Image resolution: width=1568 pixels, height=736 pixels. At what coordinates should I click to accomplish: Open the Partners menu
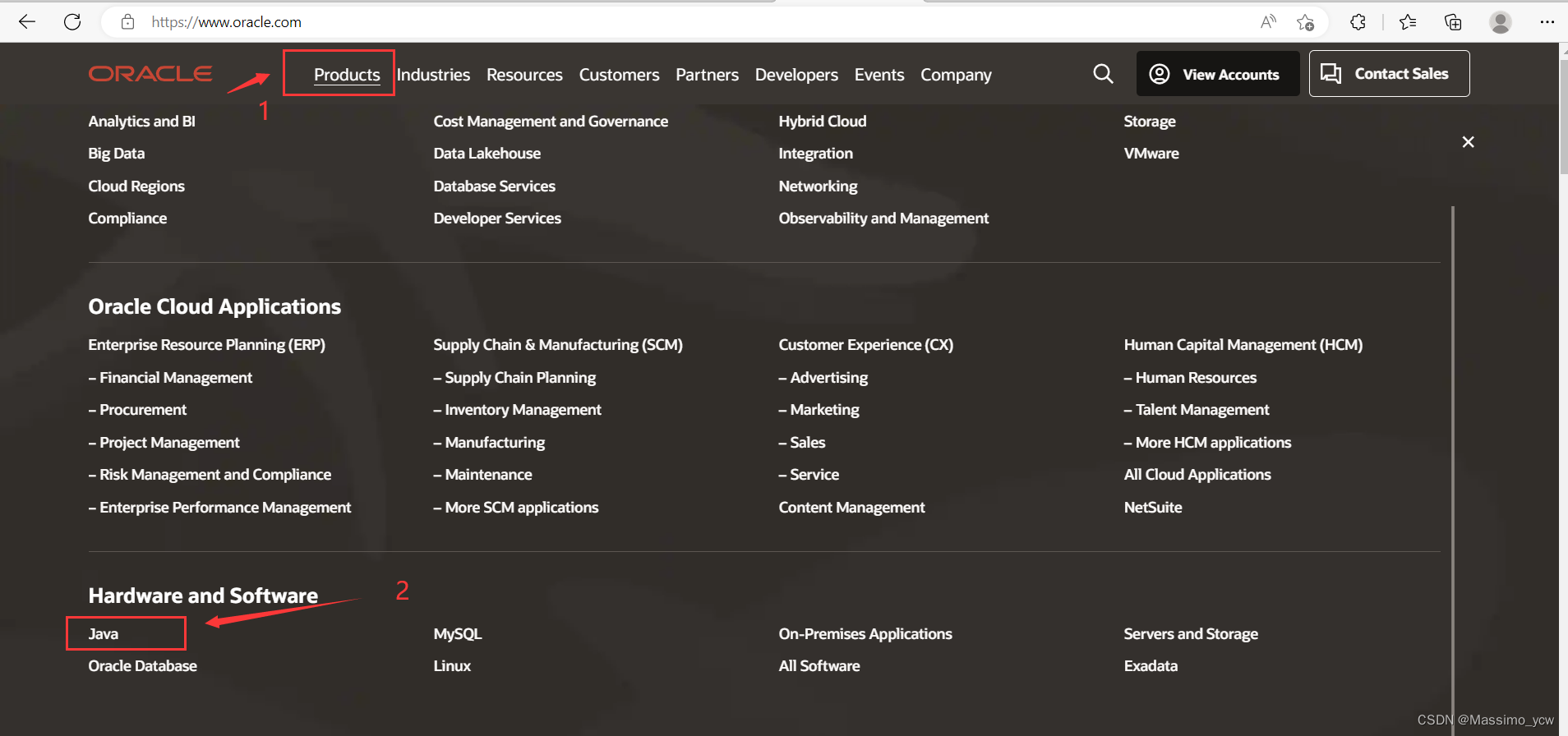point(707,75)
